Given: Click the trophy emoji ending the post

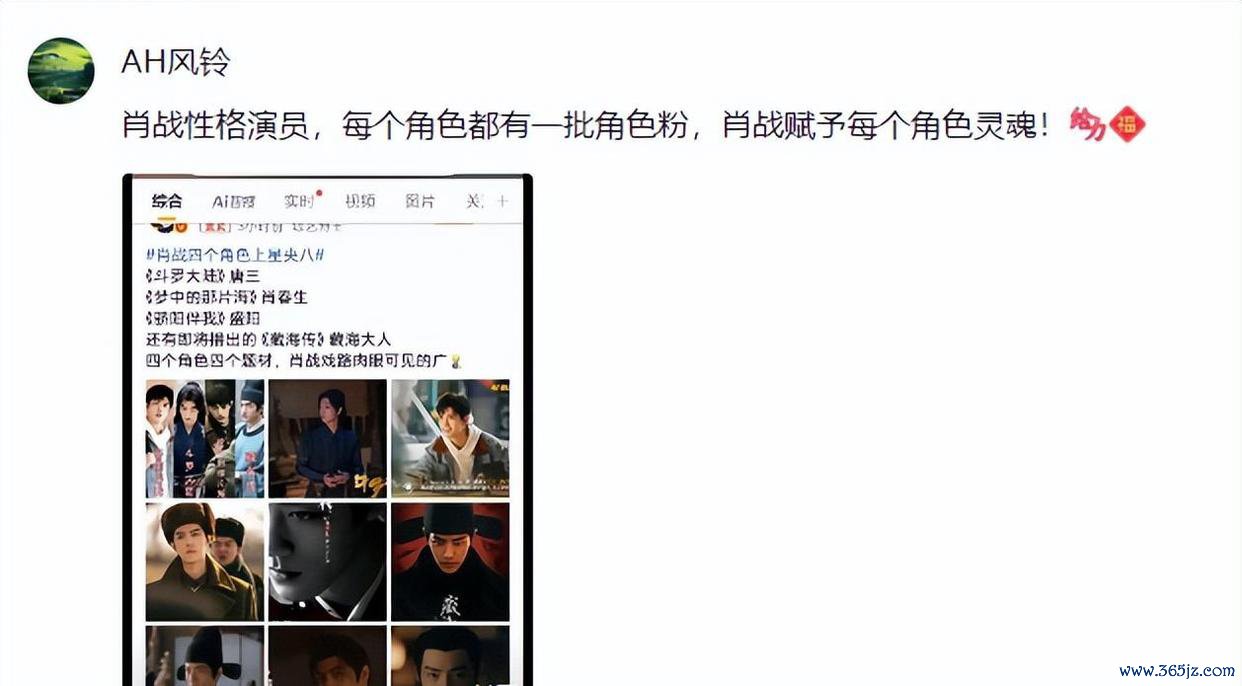Looking at the screenshot, I should tap(456, 361).
